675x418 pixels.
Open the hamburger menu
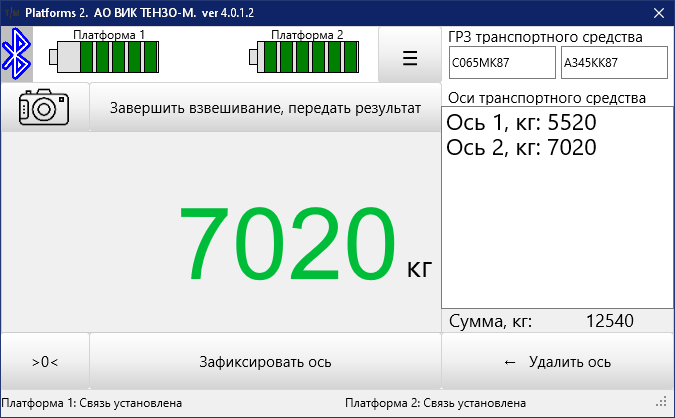(x=409, y=57)
